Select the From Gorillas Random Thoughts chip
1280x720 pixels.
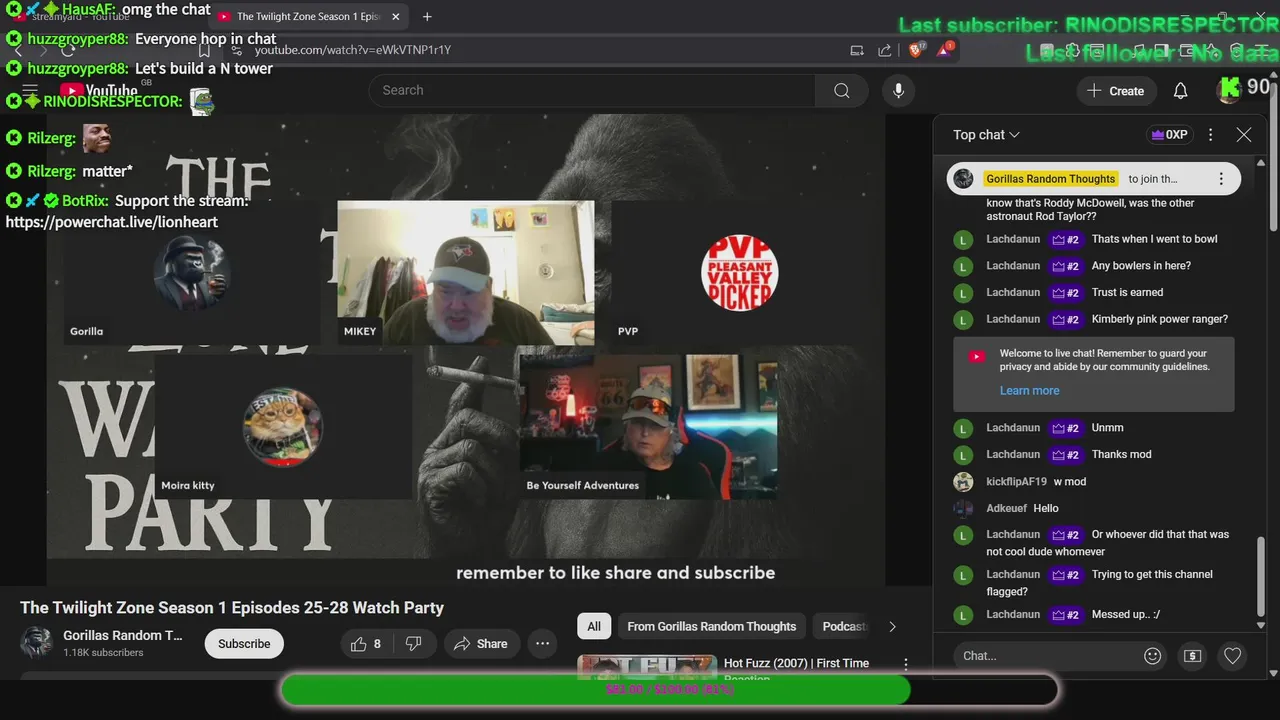point(712,627)
